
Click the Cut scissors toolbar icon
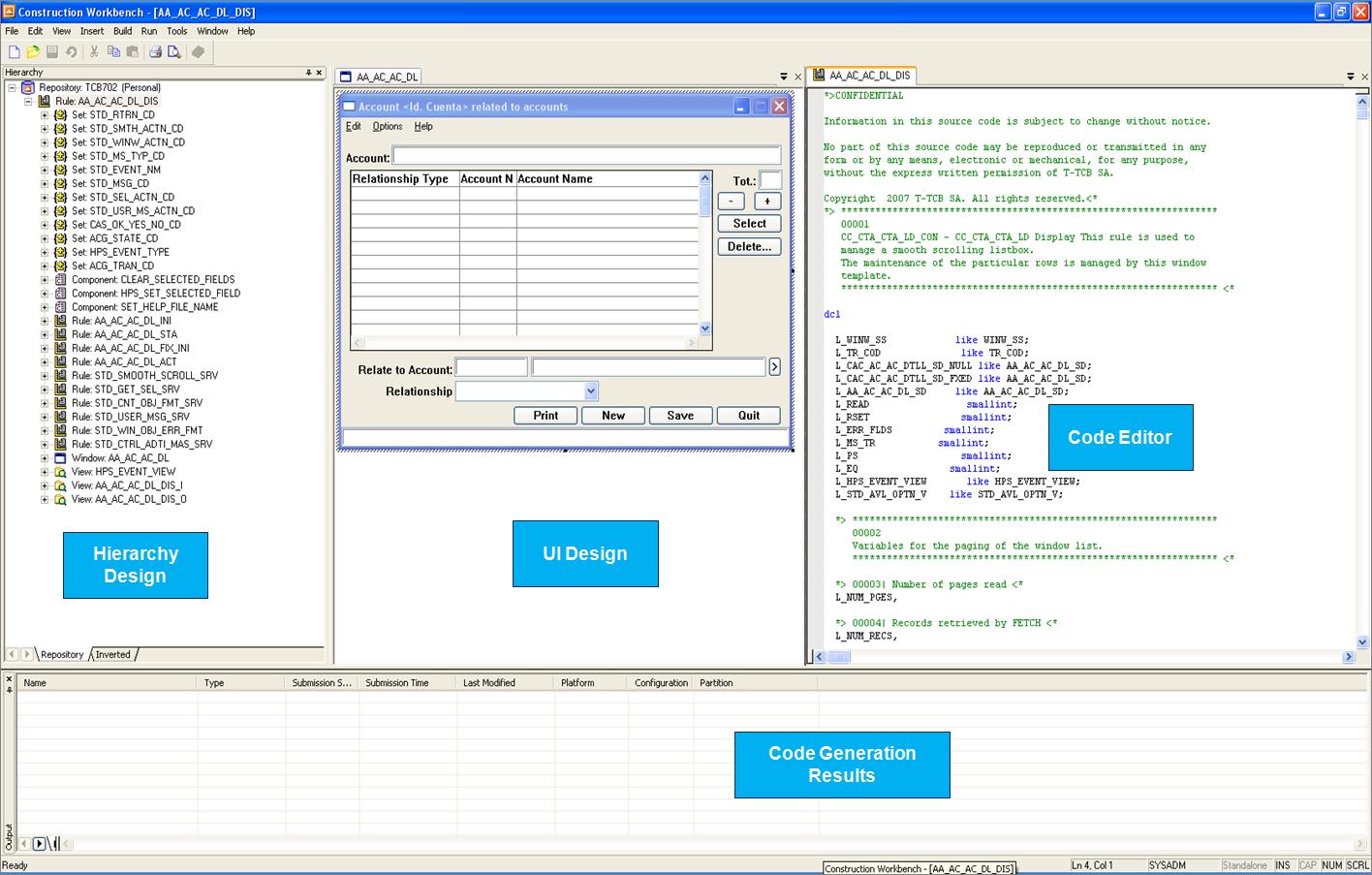tap(94, 52)
